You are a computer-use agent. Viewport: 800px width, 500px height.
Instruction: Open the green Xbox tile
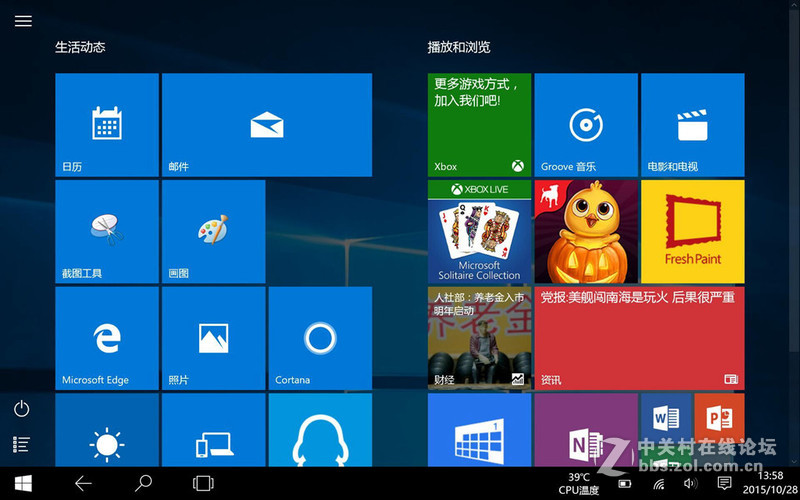tap(479, 125)
